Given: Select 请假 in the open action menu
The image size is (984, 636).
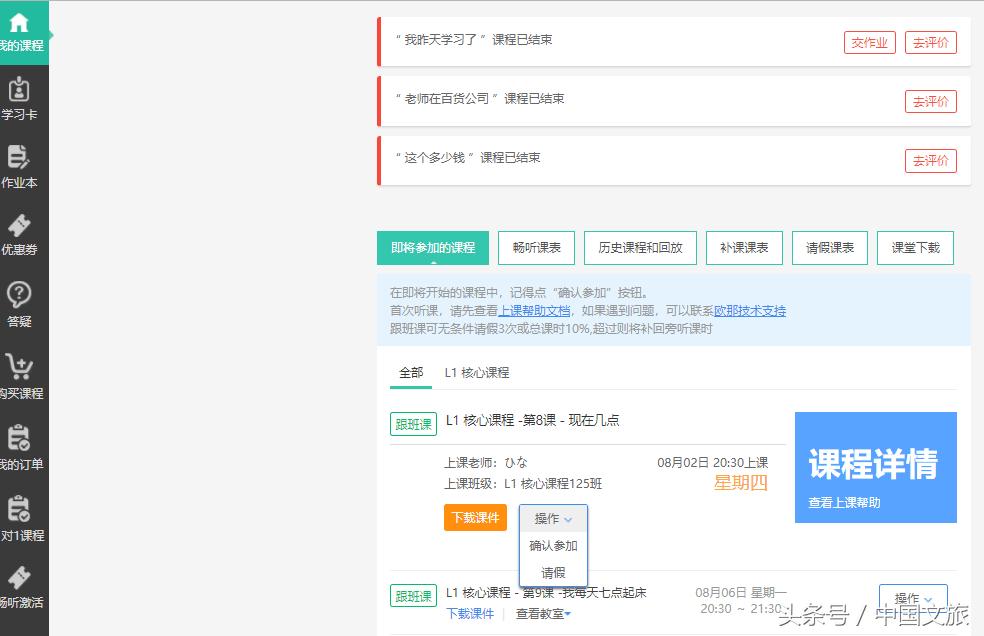Looking at the screenshot, I should click(x=552, y=573).
